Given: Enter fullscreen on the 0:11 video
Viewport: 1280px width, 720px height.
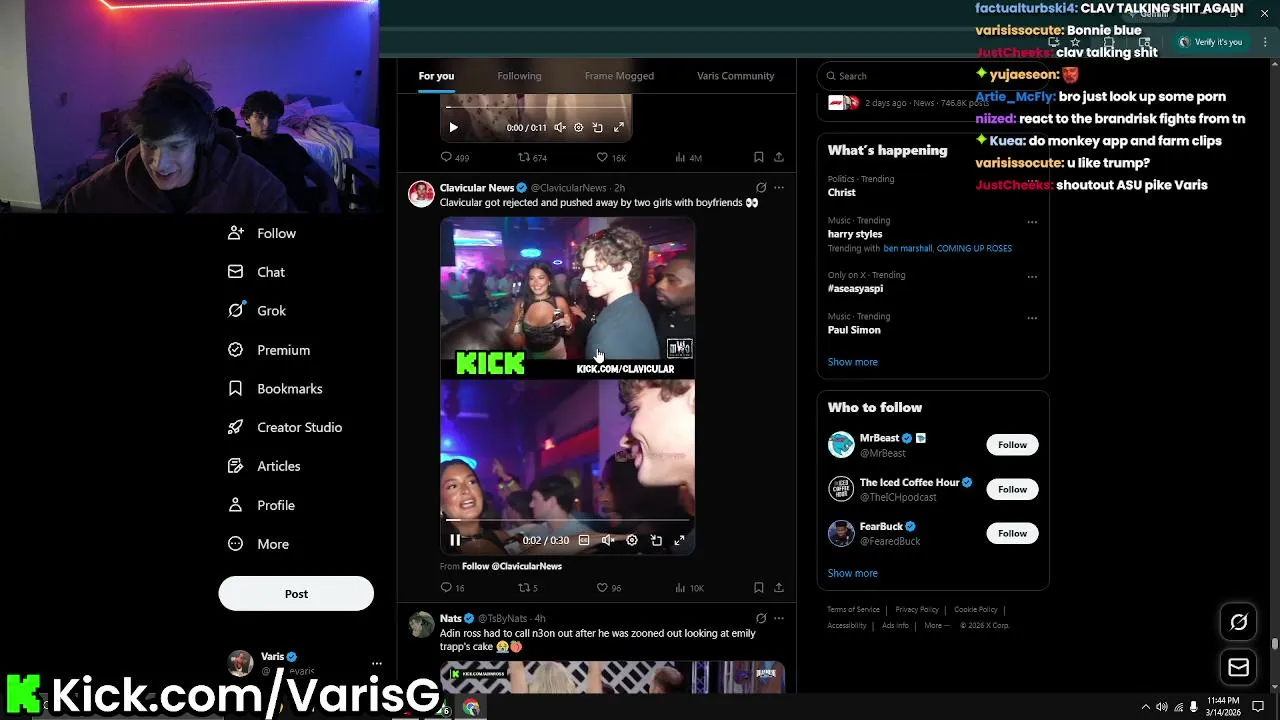Looking at the screenshot, I should click(619, 127).
